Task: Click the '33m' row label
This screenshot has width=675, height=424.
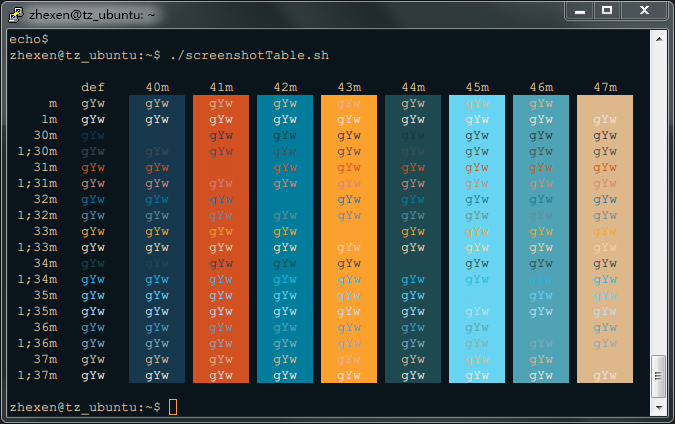Action: [x=45, y=231]
